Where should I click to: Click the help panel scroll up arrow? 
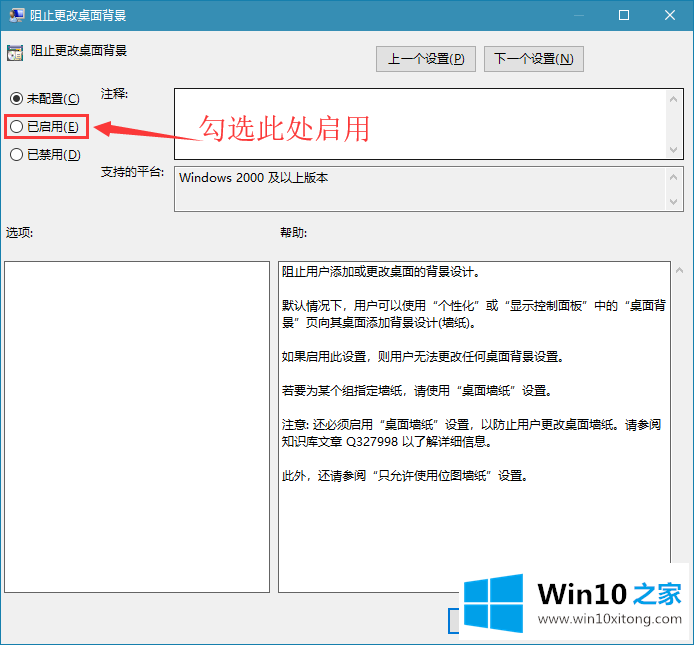coord(679,270)
